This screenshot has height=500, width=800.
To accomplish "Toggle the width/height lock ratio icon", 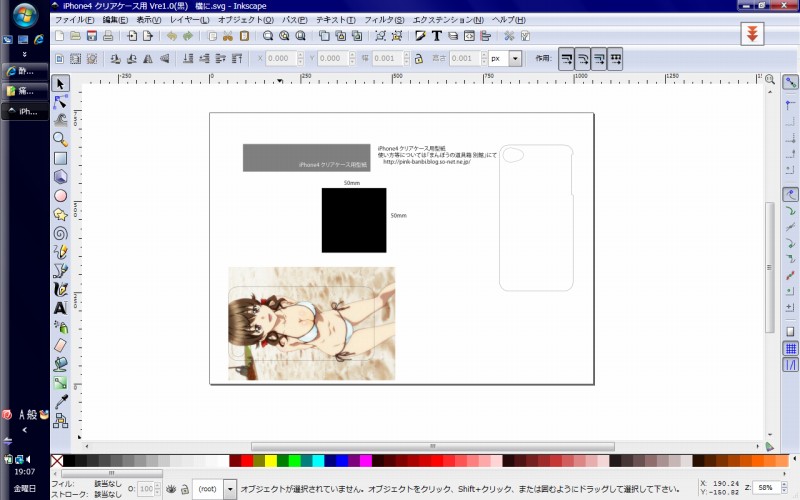I will point(419,59).
